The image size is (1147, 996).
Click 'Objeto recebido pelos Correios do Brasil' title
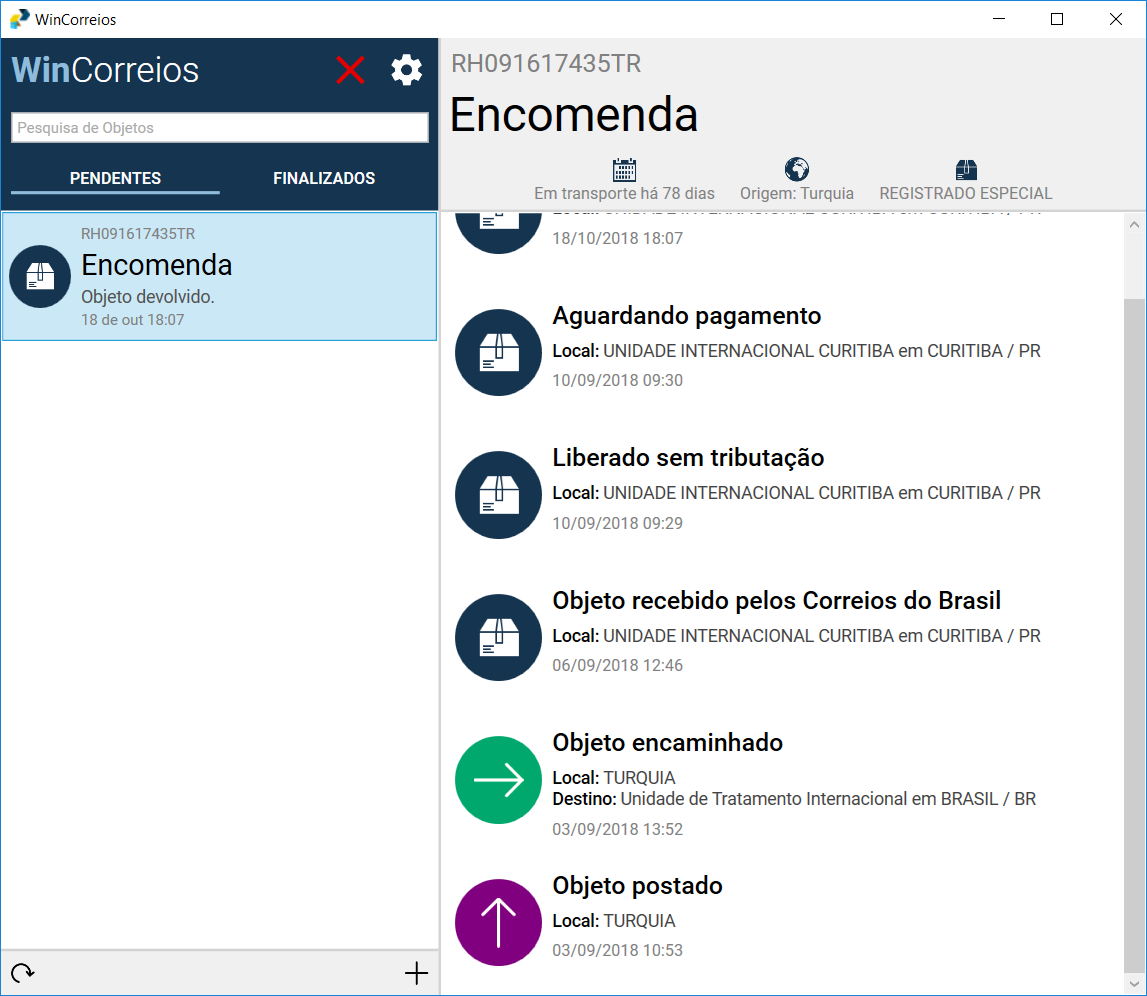(x=776, y=600)
